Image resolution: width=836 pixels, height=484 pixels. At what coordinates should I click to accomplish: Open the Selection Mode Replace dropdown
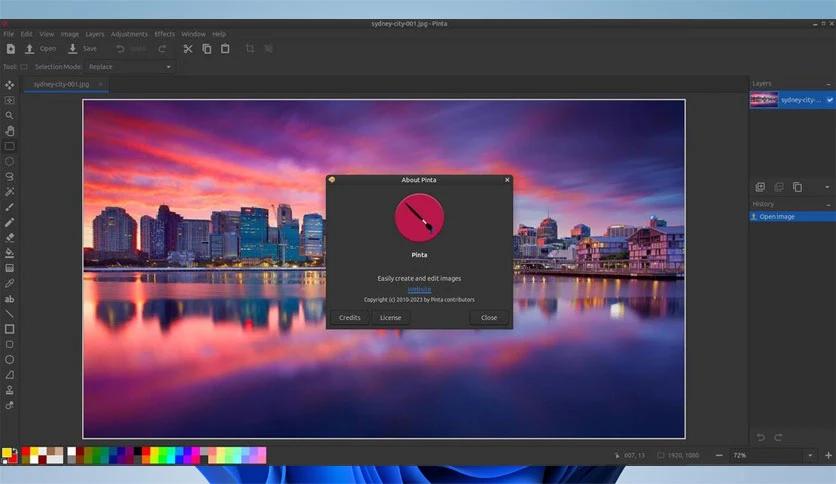click(x=130, y=67)
